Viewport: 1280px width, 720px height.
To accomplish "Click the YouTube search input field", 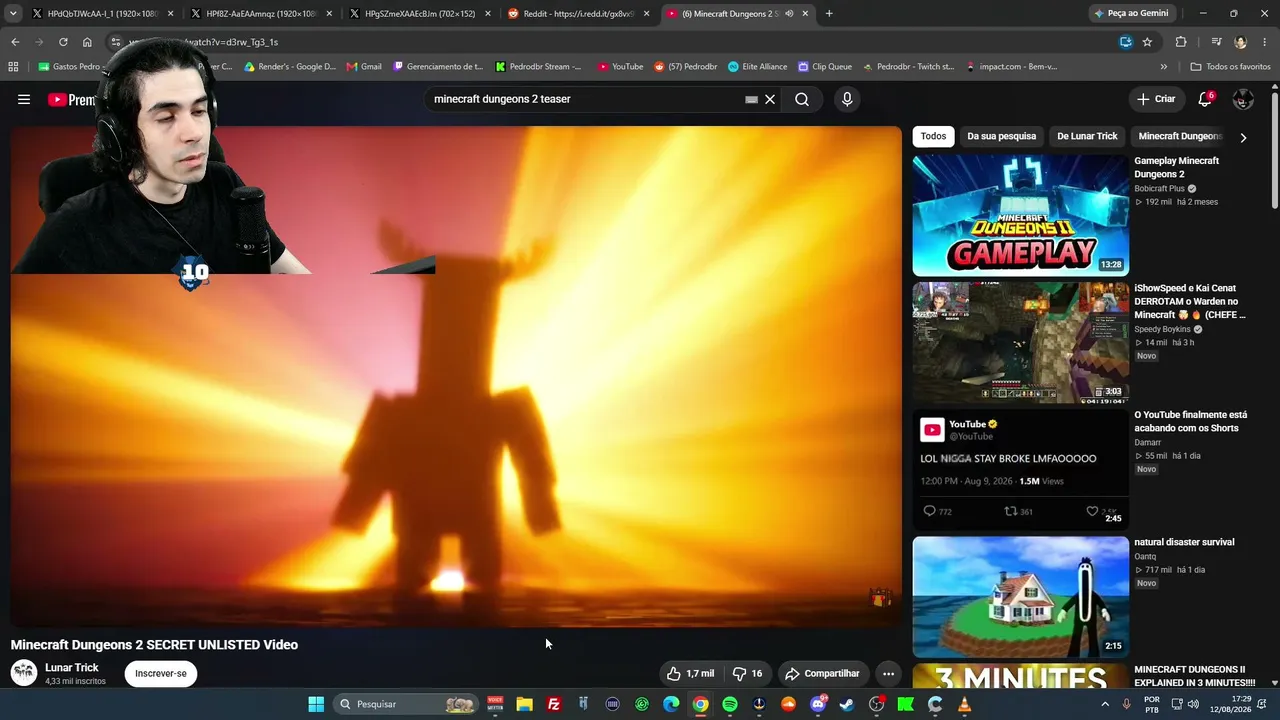I will (x=585, y=99).
